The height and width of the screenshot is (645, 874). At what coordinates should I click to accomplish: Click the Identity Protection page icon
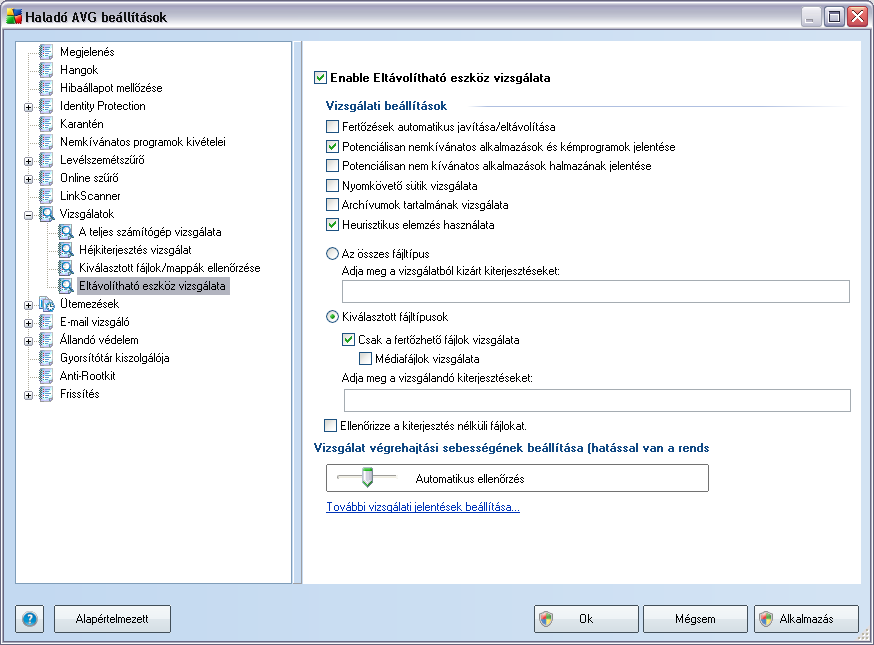pos(46,106)
